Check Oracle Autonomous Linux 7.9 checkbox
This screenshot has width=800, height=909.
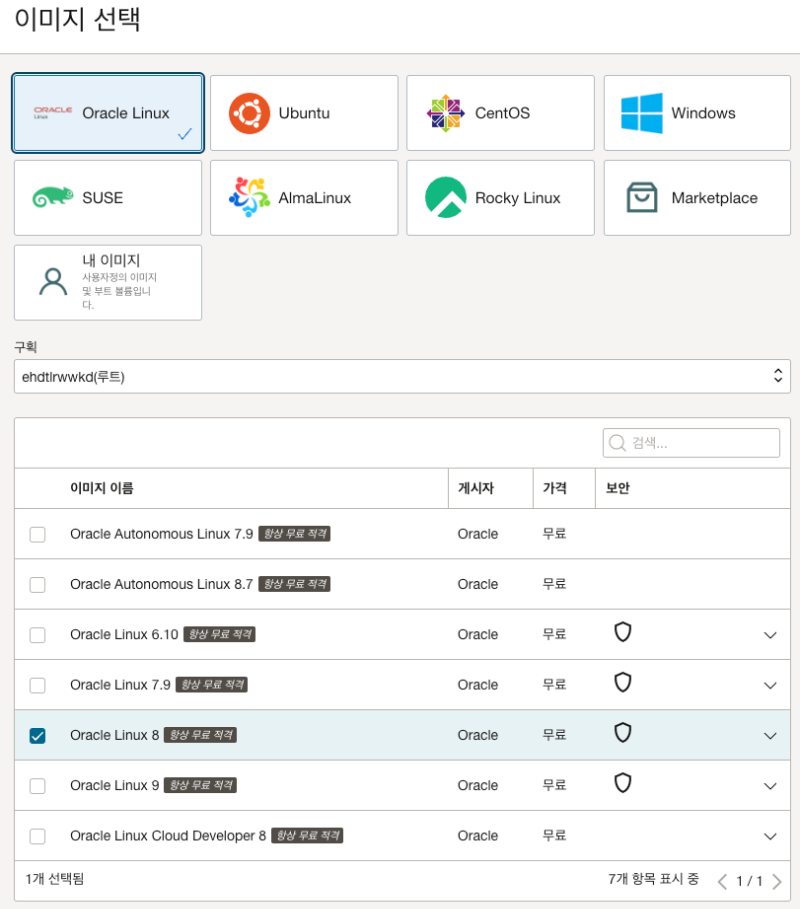pos(38,534)
